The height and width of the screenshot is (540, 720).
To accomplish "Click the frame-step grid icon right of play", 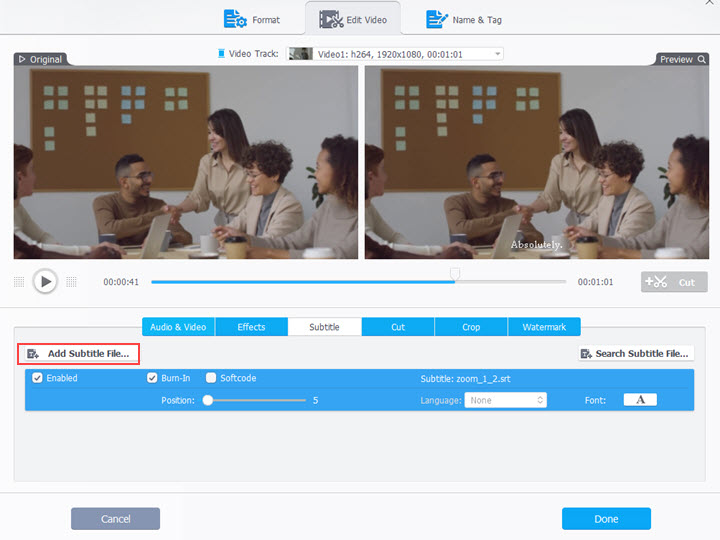I will (71, 282).
